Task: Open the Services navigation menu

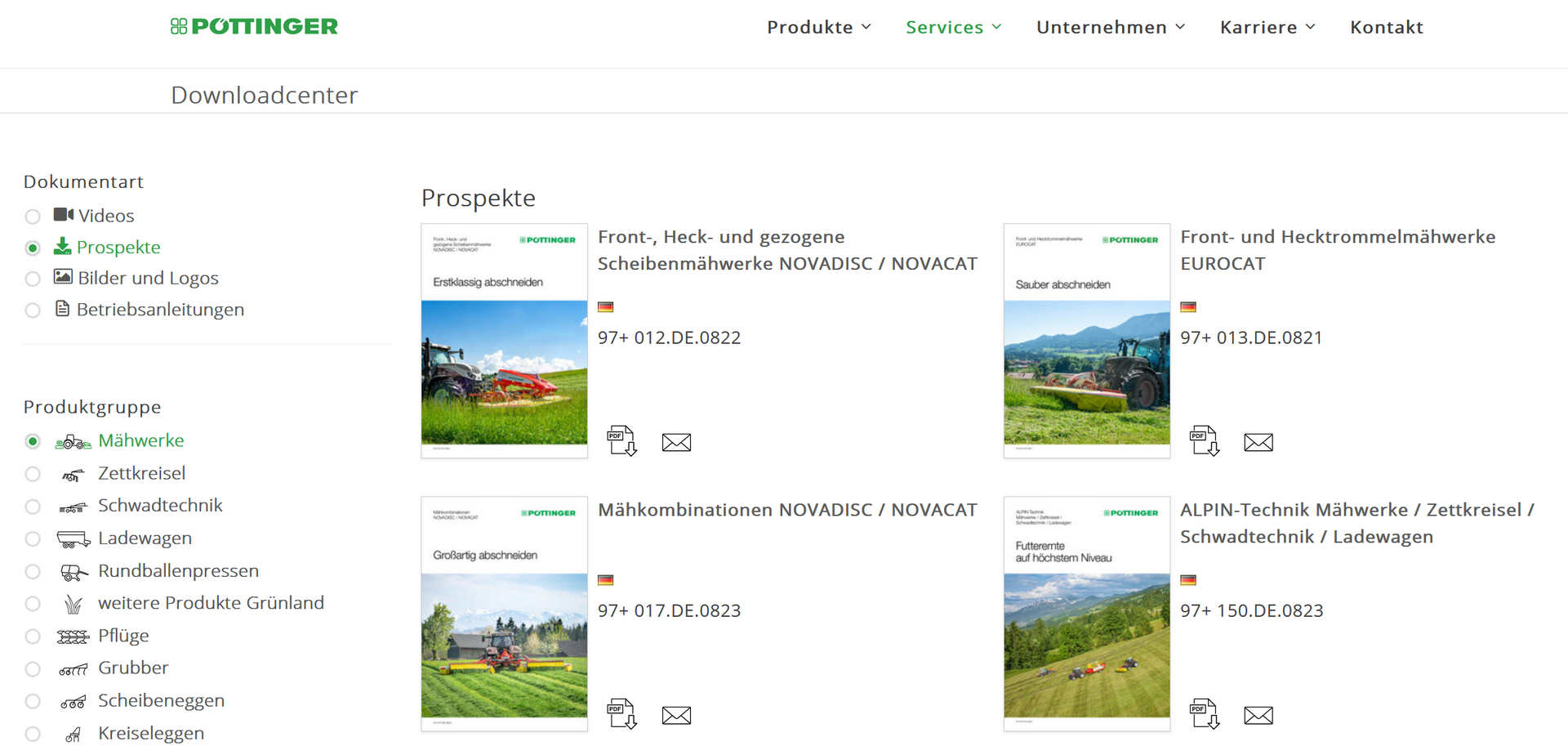Action: [x=953, y=27]
